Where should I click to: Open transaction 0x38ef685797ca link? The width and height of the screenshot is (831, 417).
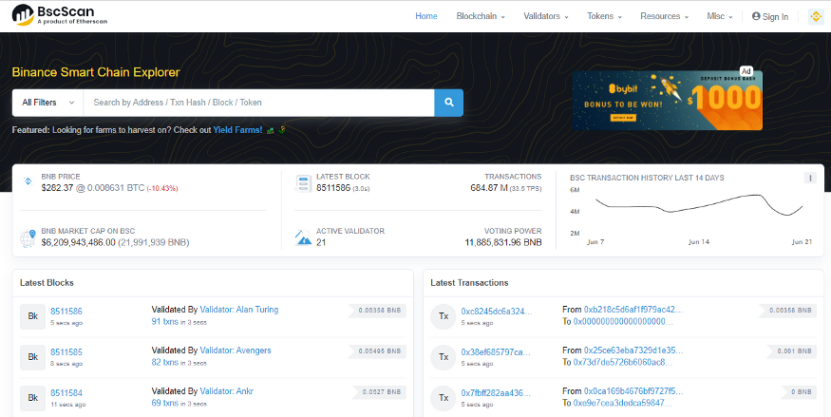pos(496,352)
